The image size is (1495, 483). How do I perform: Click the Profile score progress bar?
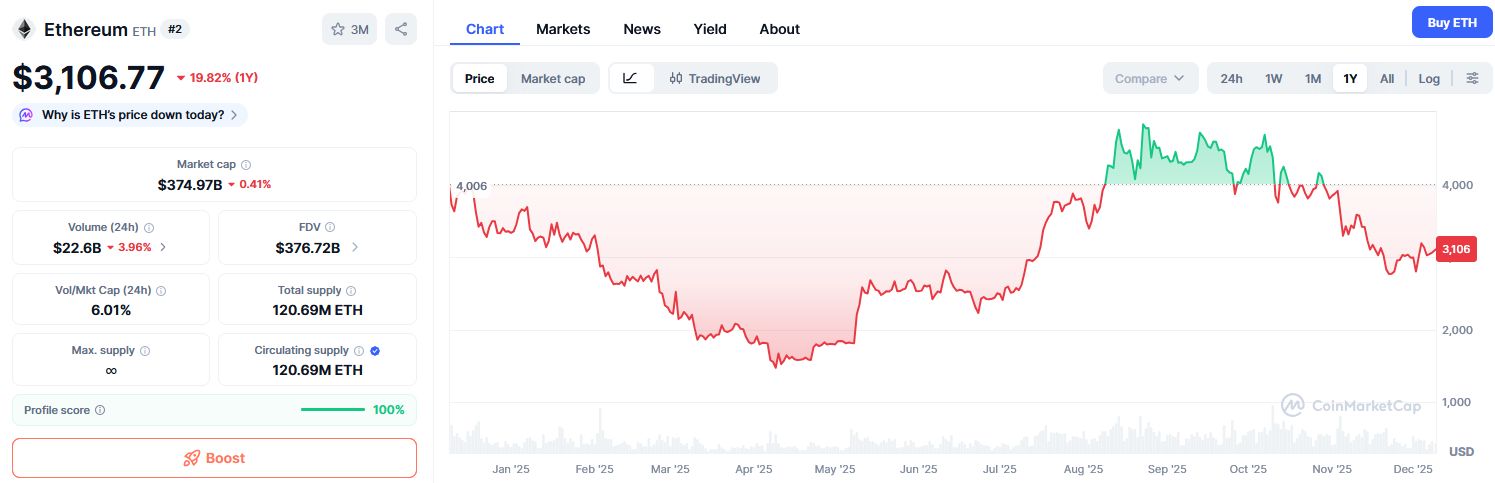coord(333,409)
